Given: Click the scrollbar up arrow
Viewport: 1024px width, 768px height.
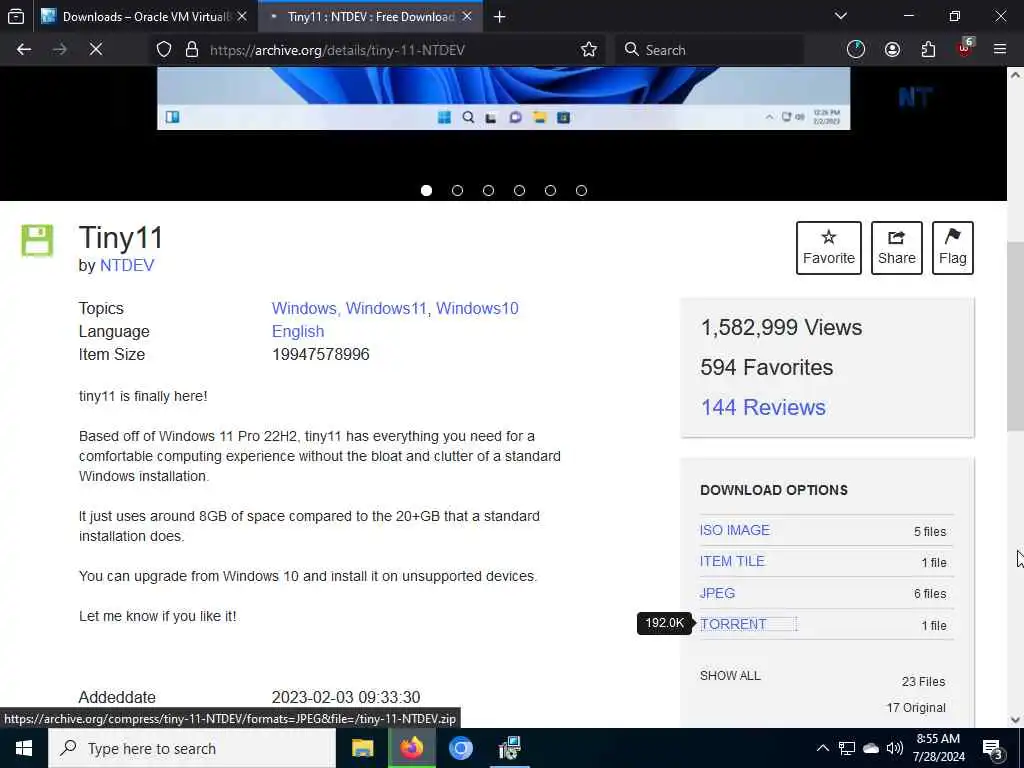Looking at the screenshot, I should click(1015, 75).
